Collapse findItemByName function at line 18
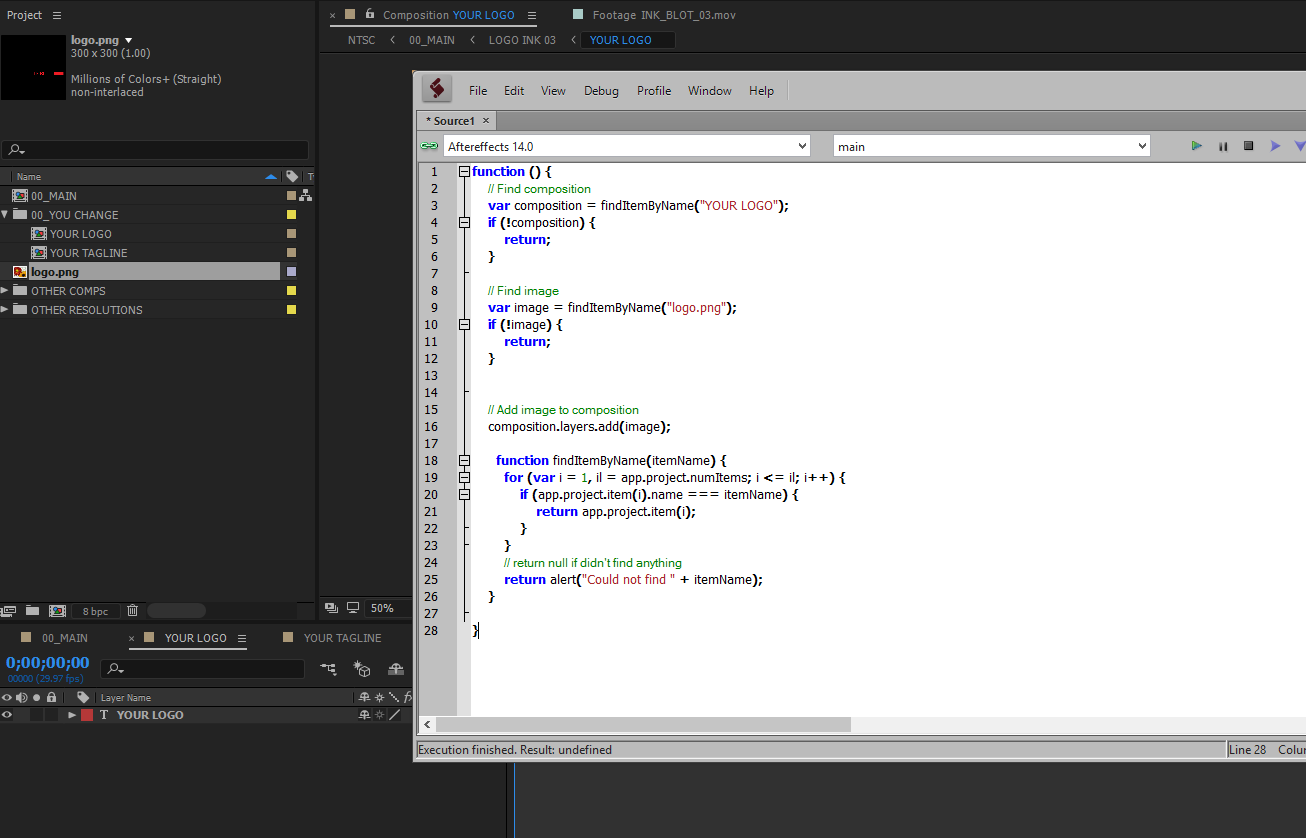This screenshot has width=1306, height=838. click(x=464, y=461)
